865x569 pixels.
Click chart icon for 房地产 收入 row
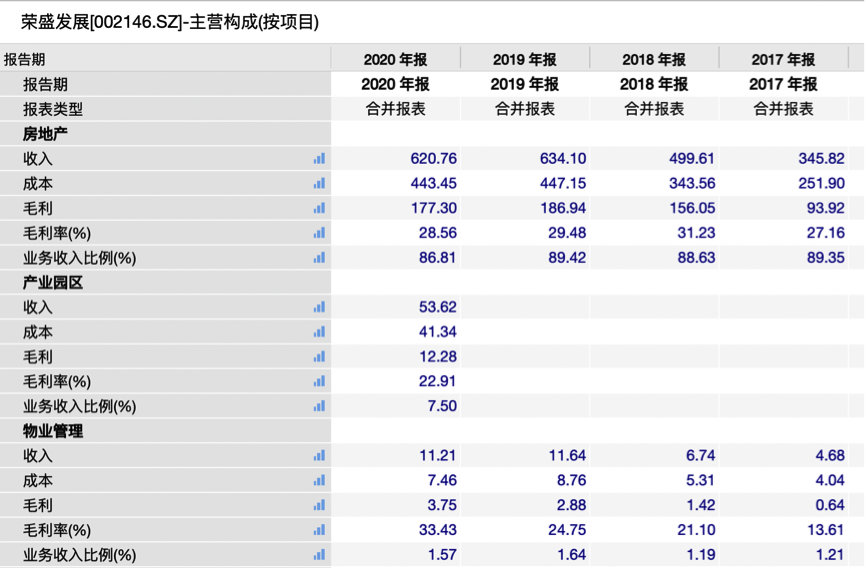coord(319,158)
